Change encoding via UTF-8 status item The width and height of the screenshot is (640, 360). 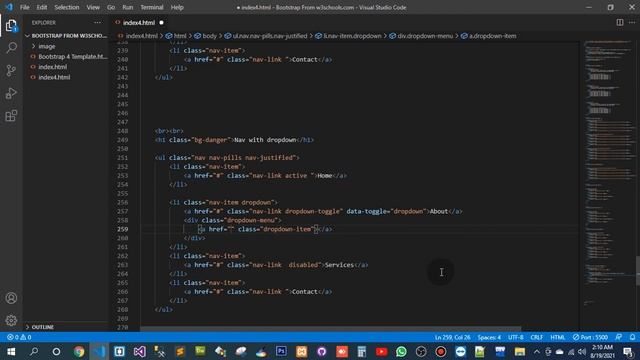[x=516, y=337]
